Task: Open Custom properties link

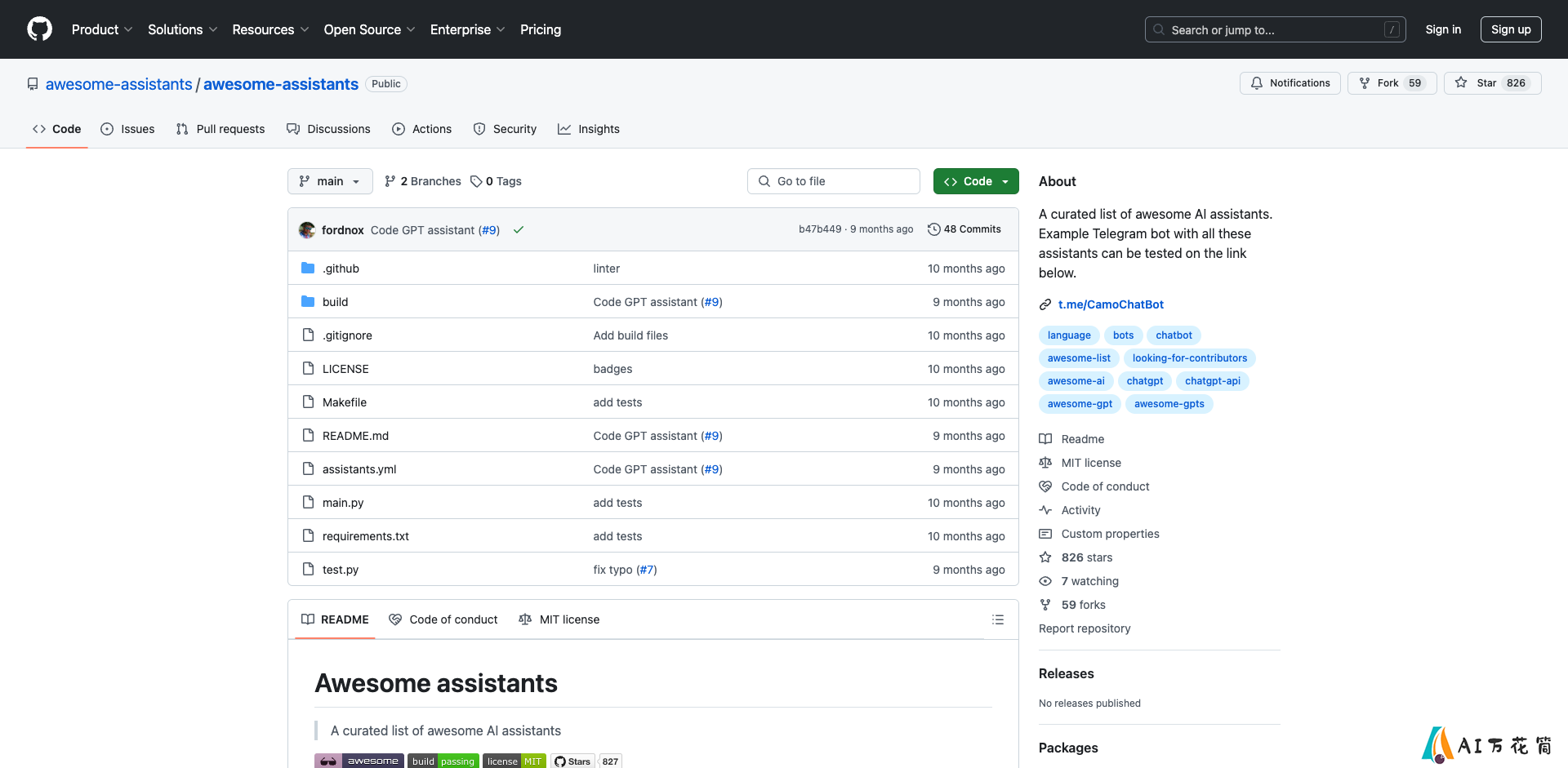Action: [1099, 534]
